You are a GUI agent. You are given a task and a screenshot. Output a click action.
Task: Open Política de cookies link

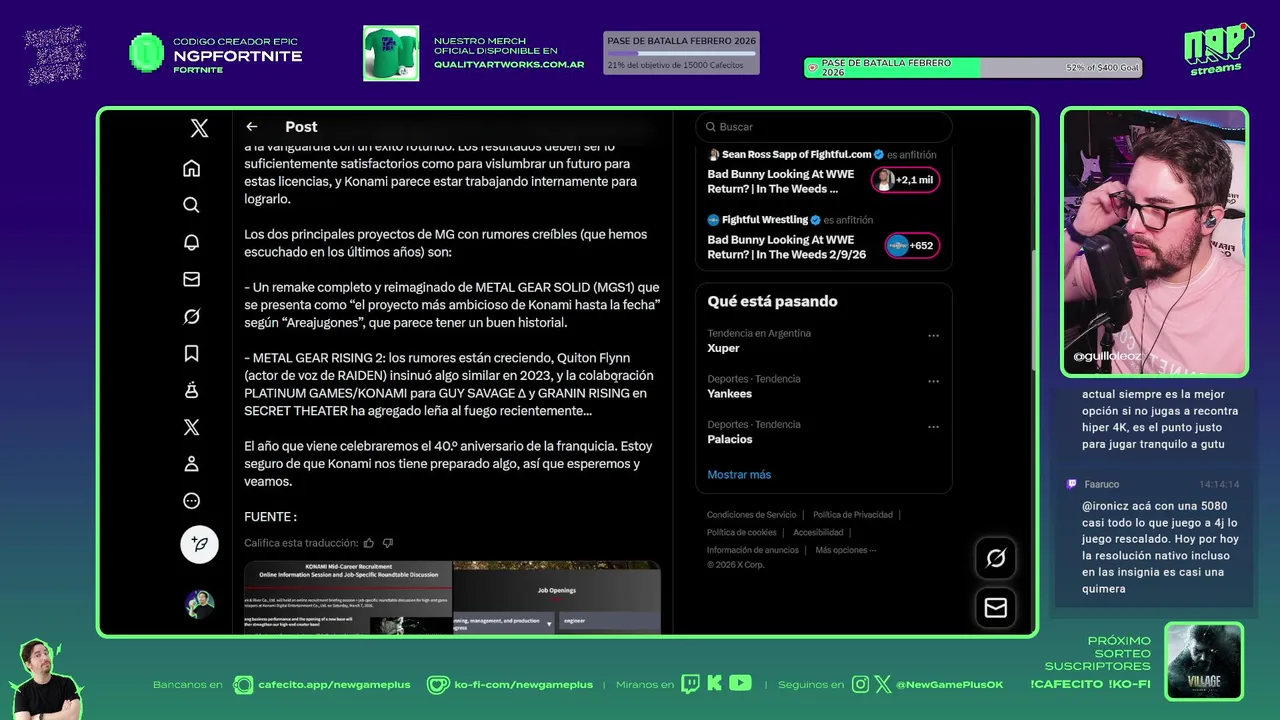(742, 532)
